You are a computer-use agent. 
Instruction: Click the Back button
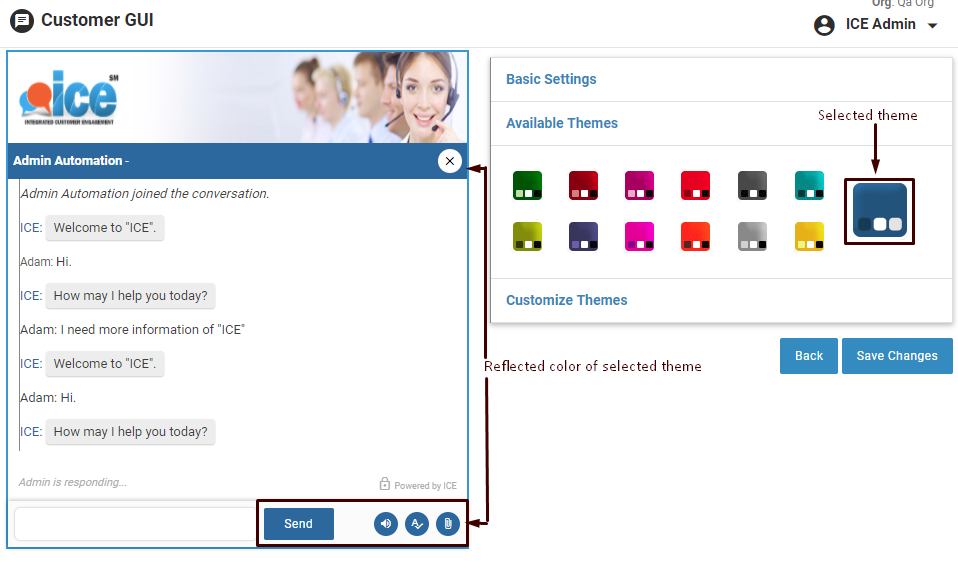(808, 356)
